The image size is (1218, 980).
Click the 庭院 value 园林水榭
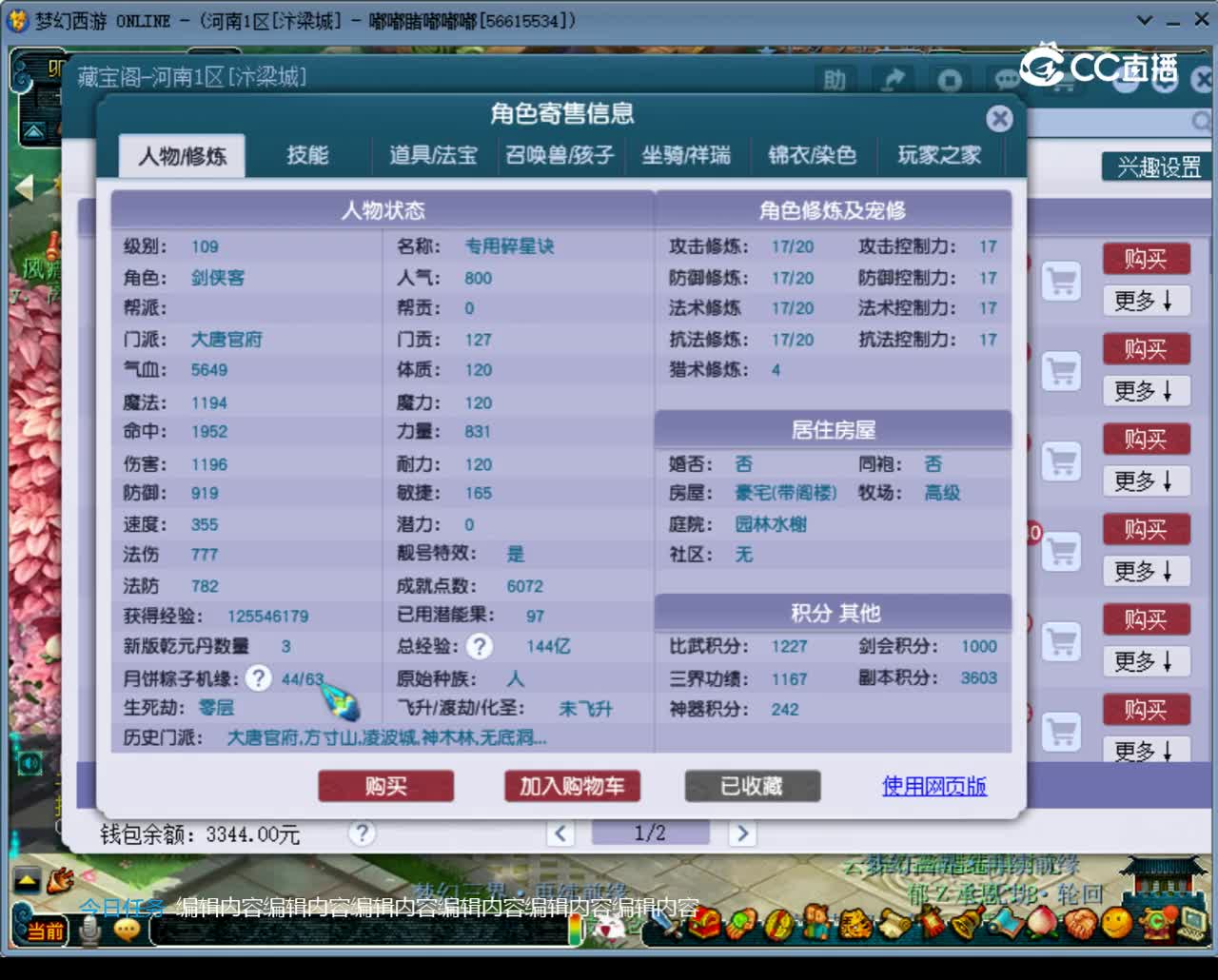click(771, 524)
